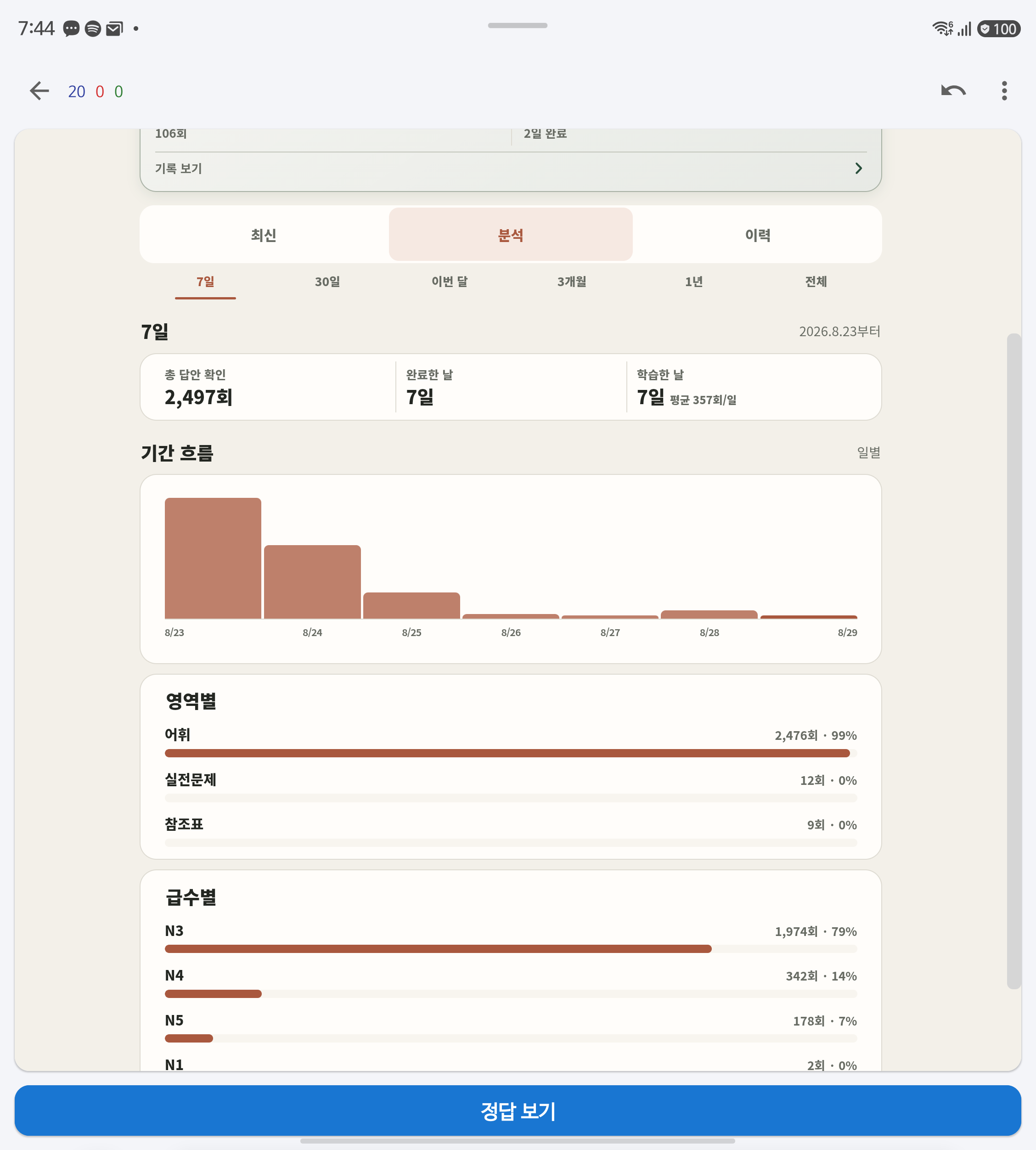Select the 분석 tab

(511, 235)
